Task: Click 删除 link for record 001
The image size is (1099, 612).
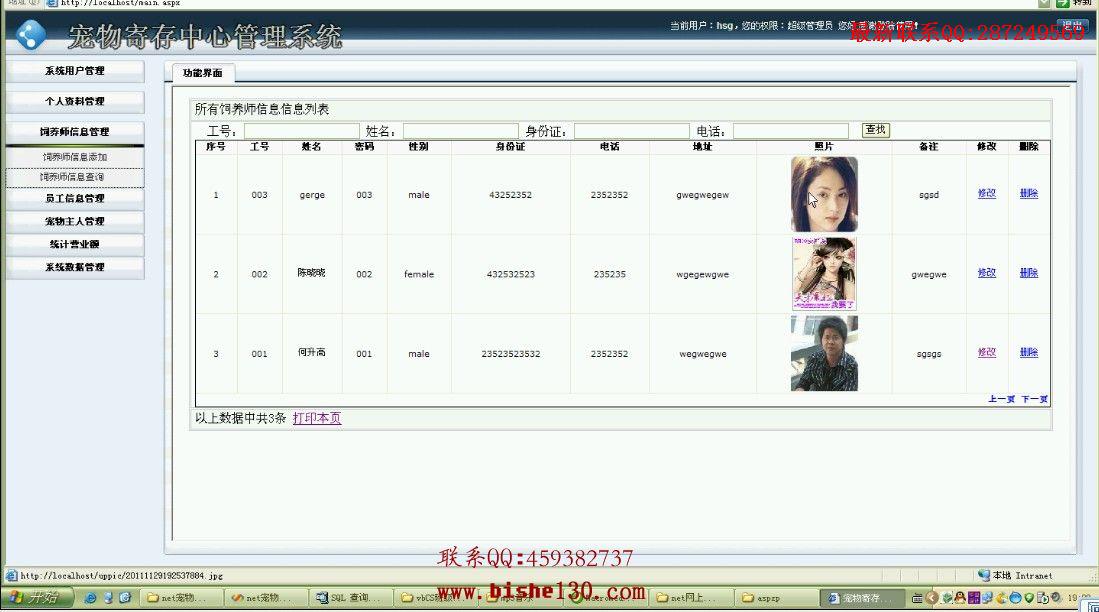Action: [1029, 352]
